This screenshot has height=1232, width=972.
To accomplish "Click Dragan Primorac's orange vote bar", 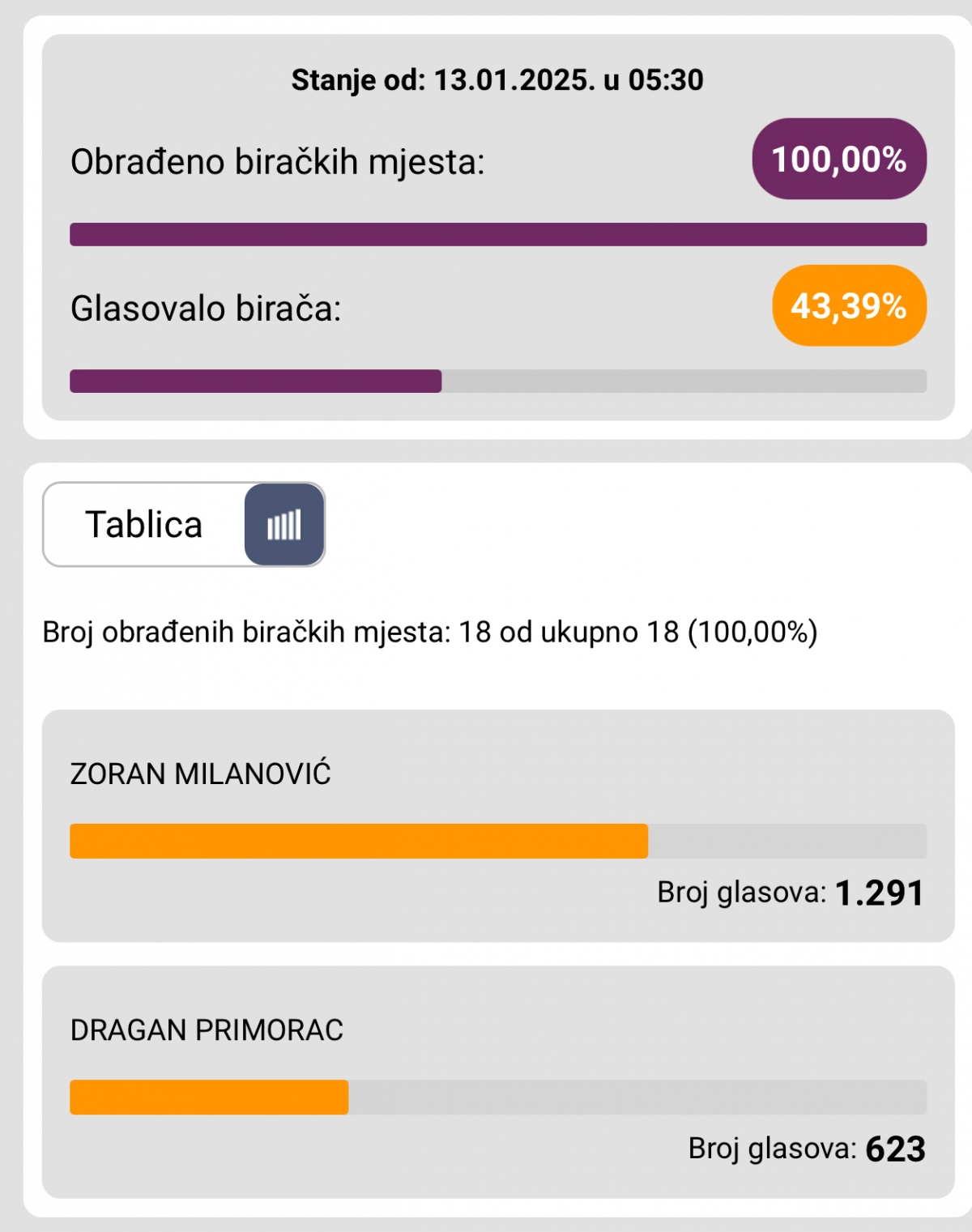I will pos(208,1098).
